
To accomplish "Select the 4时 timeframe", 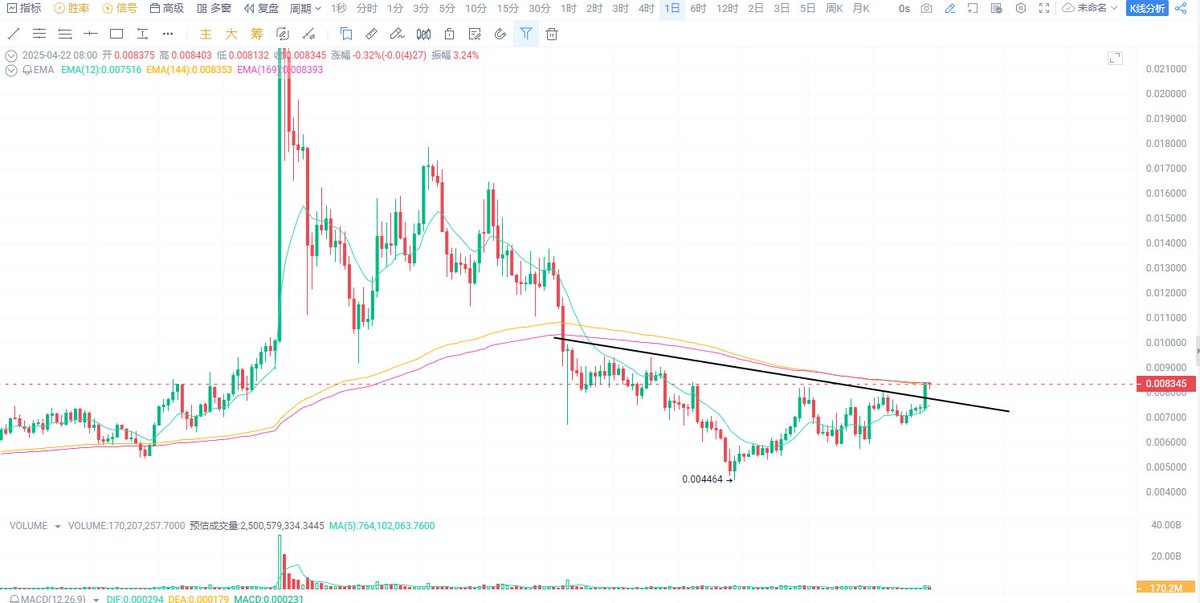I will (x=647, y=8).
